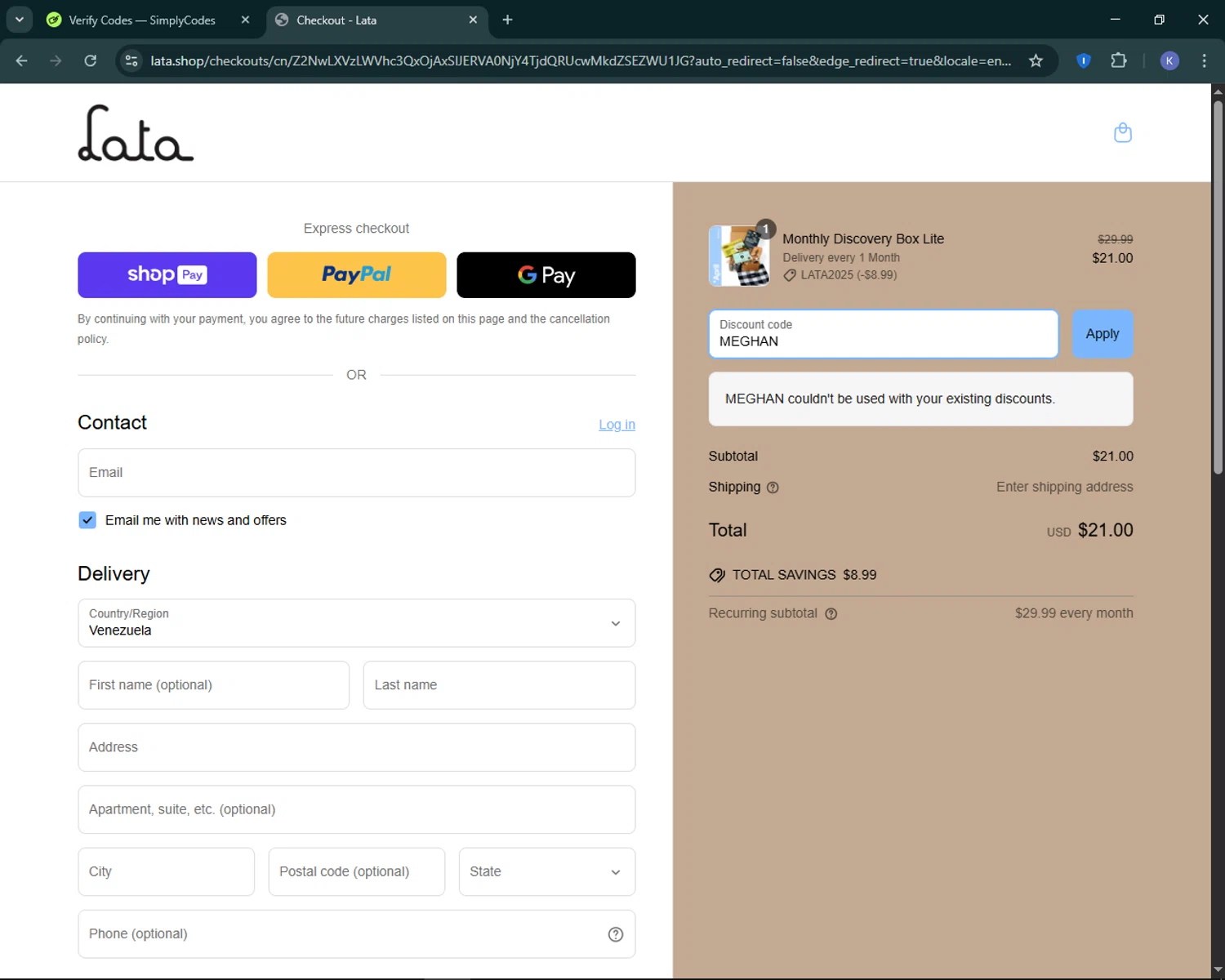Click the Log in link
Screen dimensions: 1225x980
click(617, 425)
